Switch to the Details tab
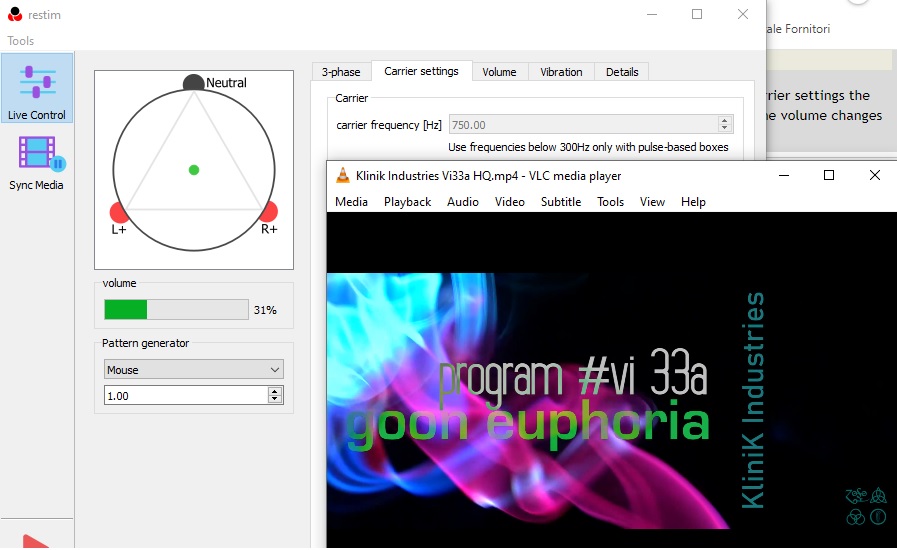 pyautogui.click(x=622, y=72)
